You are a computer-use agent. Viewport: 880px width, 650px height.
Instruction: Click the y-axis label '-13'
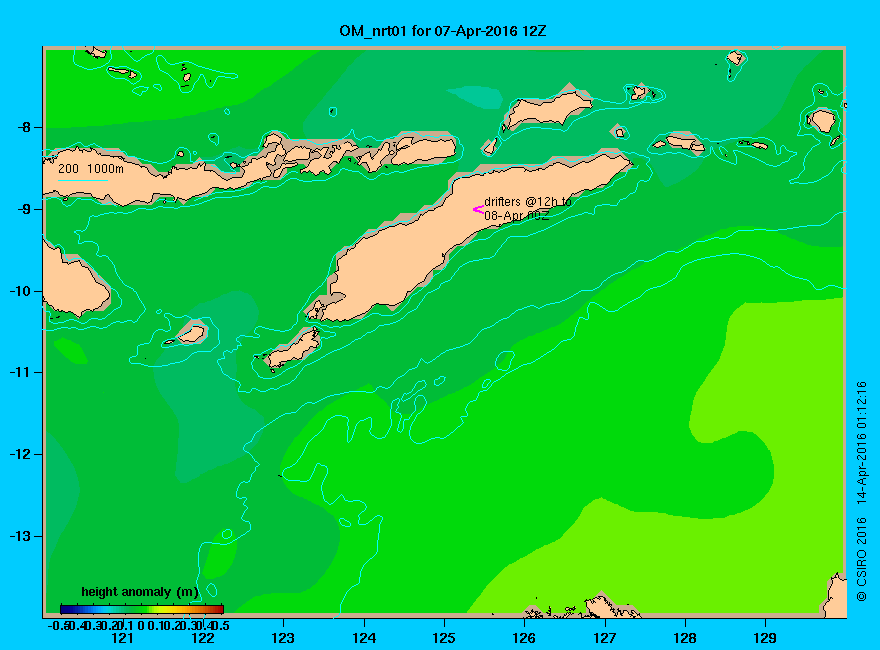click(20, 536)
